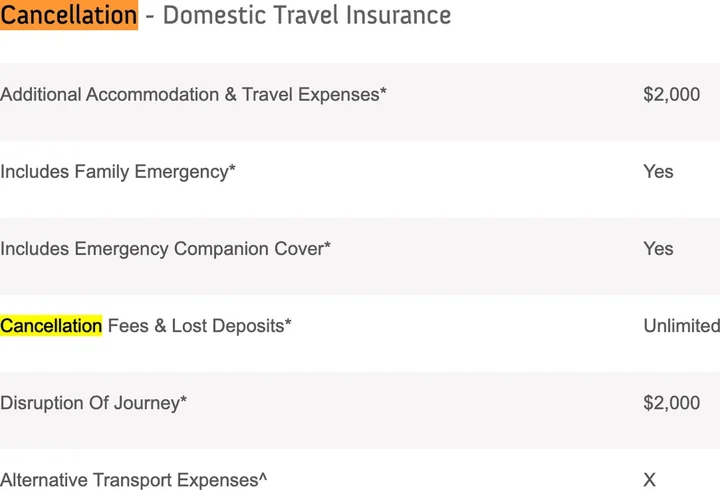The height and width of the screenshot is (490, 720).
Task: Click asterisk after Disruption Of Journey
Action: tap(183, 401)
